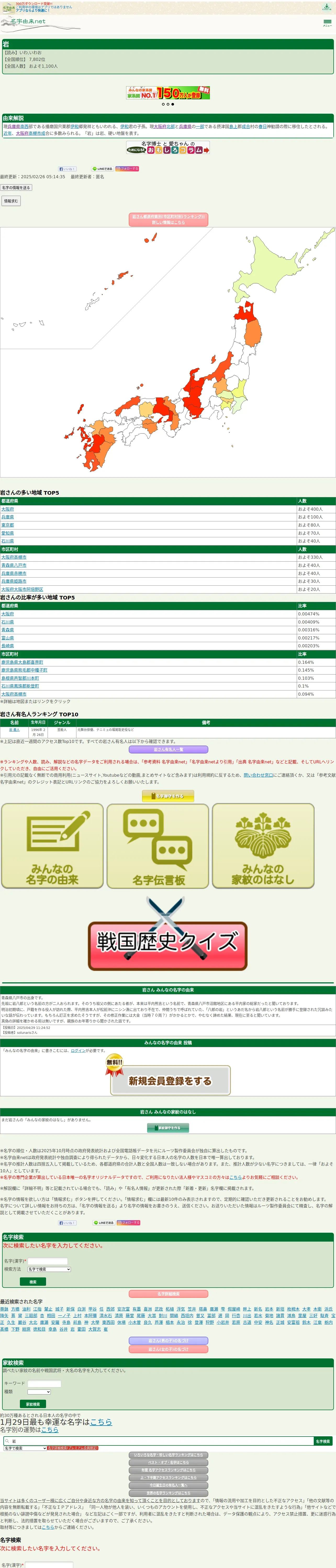
Task: Open the おもしろコラム banner
Action: [168, 147]
